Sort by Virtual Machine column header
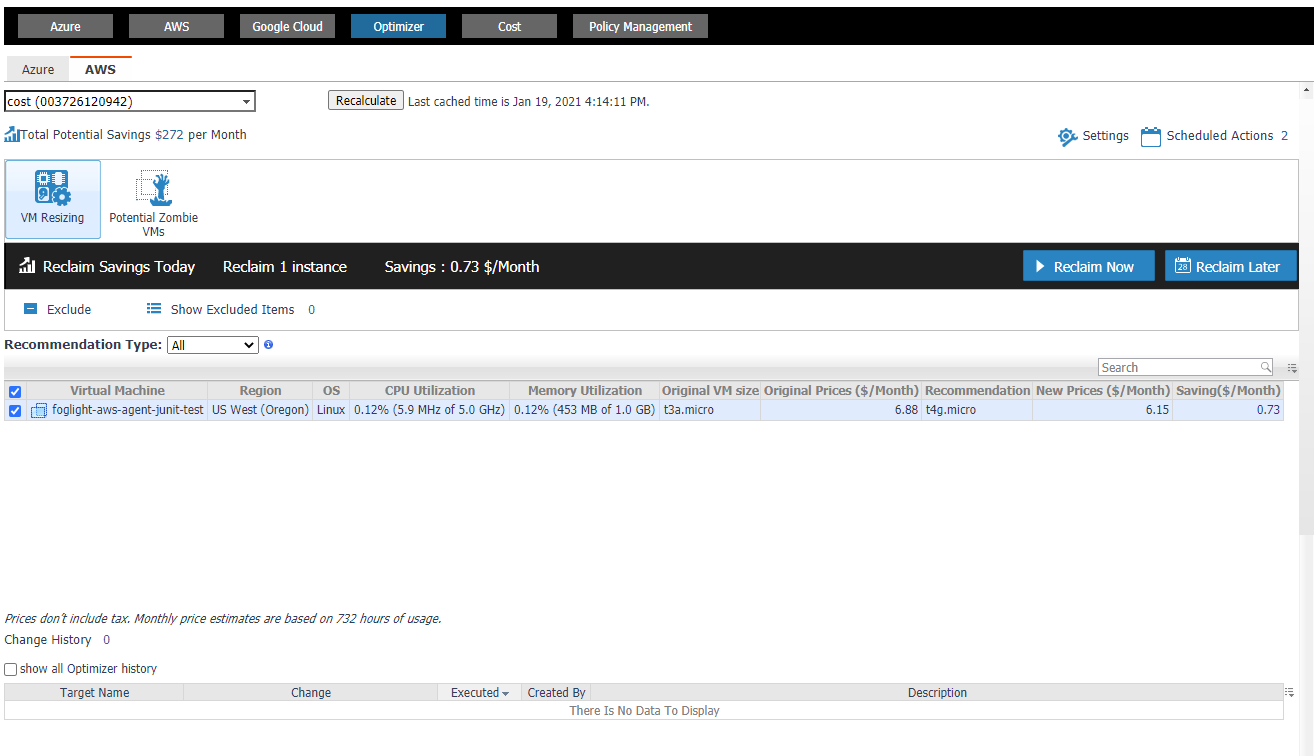1316x756 pixels. click(117, 390)
